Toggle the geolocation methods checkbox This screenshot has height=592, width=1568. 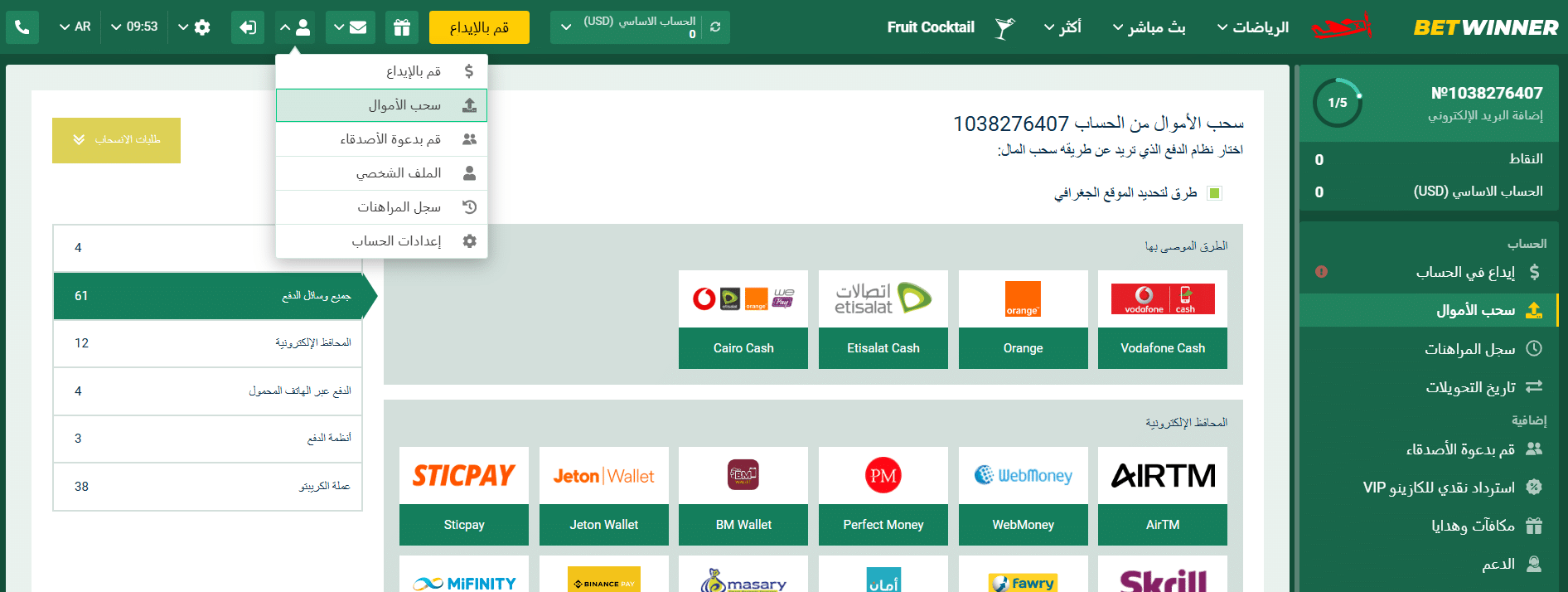click(x=1214, y=193)
